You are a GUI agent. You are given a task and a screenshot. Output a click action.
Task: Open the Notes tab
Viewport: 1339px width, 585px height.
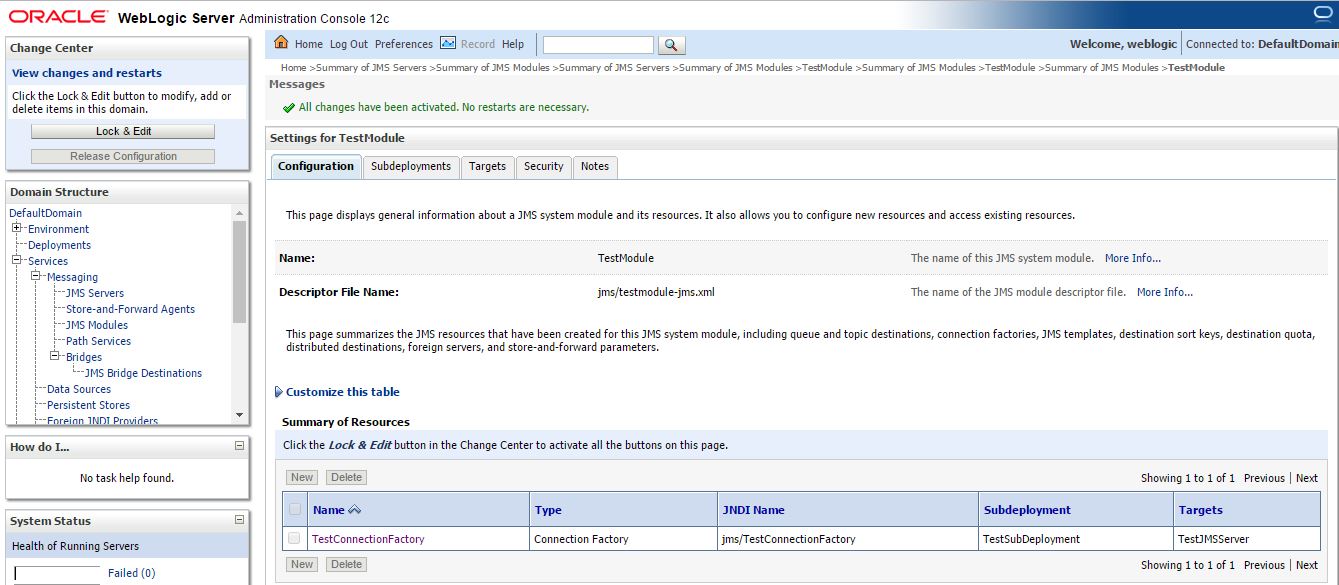(595, 167)
